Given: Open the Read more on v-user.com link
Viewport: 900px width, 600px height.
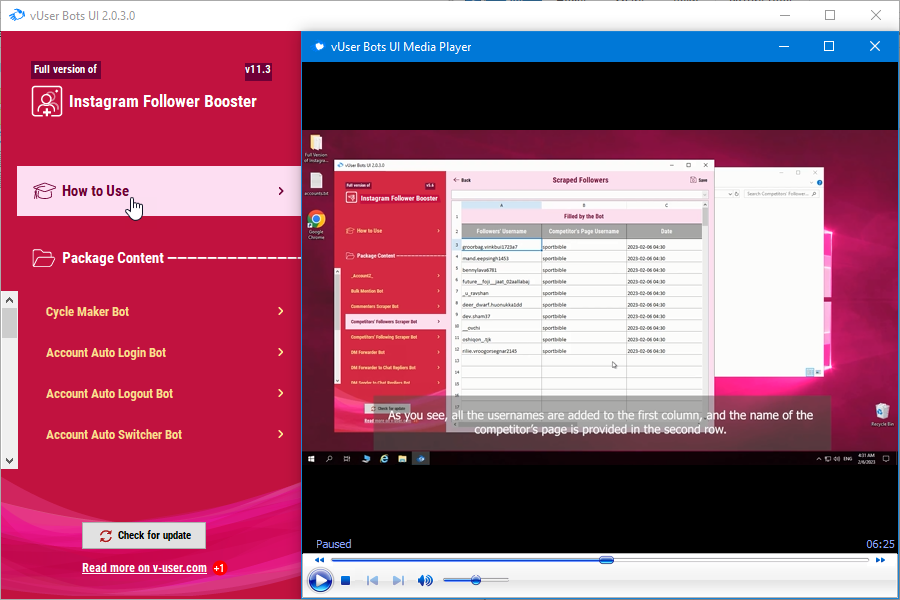Looking at the screenshot, I should (144, 568).
